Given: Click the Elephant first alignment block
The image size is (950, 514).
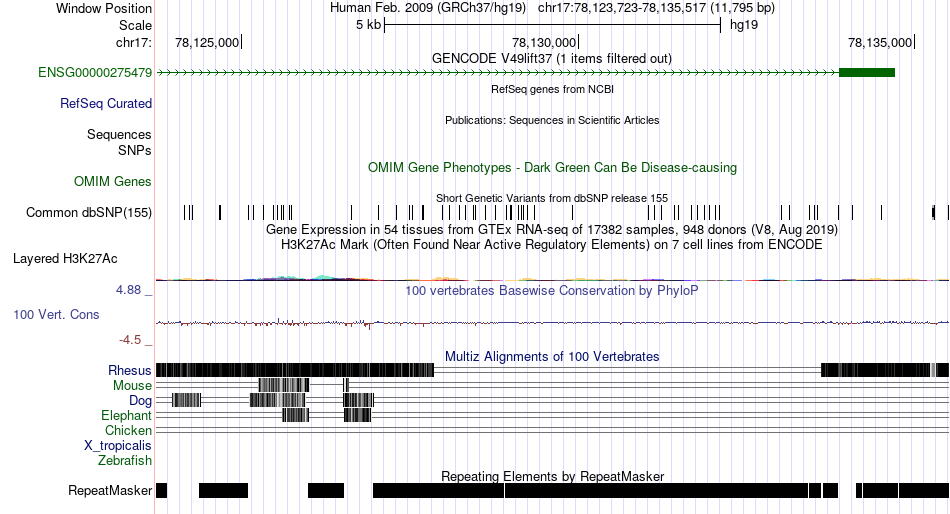Looking at the screenshot, I should (x=296, y=415).
